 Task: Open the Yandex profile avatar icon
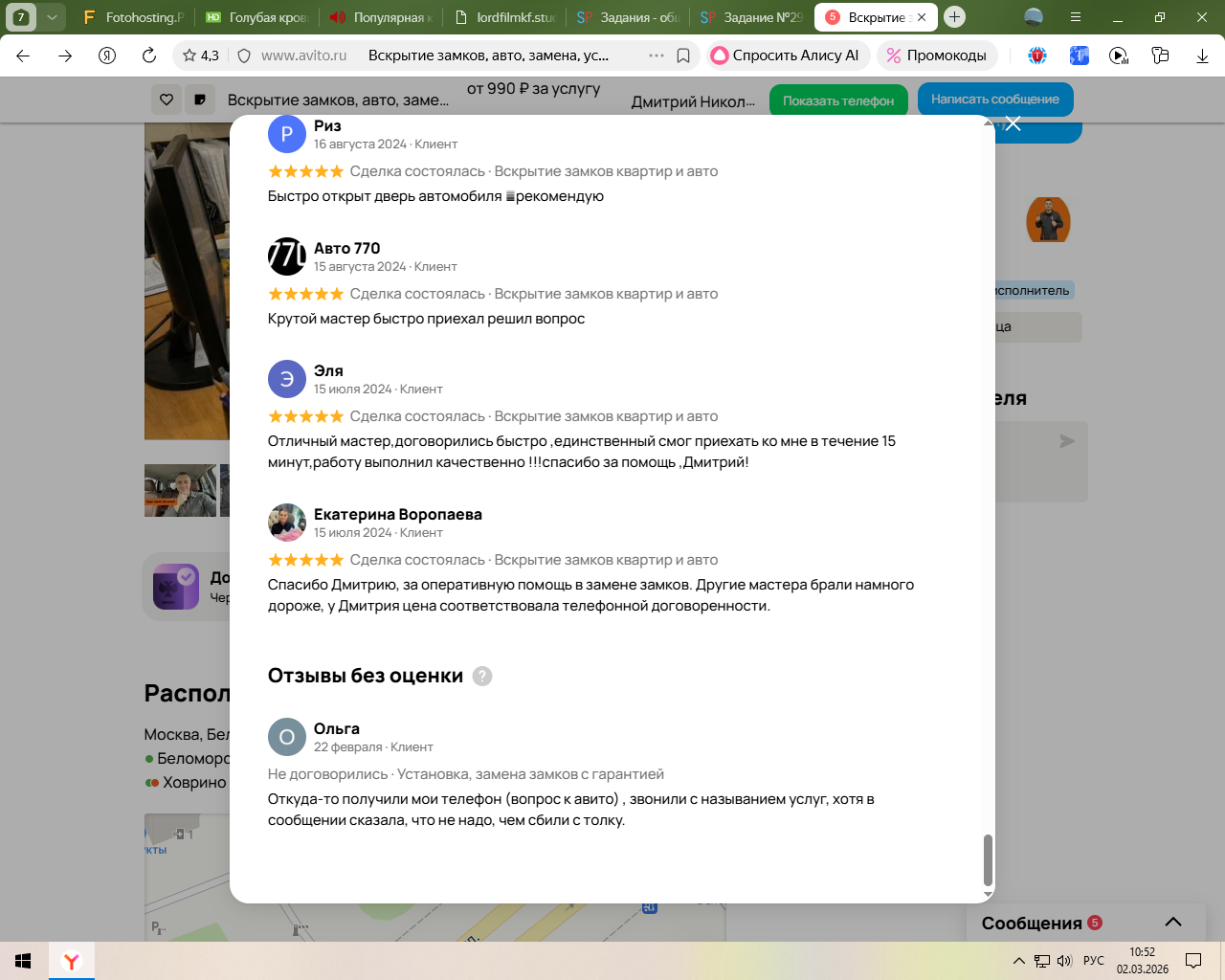[x=1034, y=17]
